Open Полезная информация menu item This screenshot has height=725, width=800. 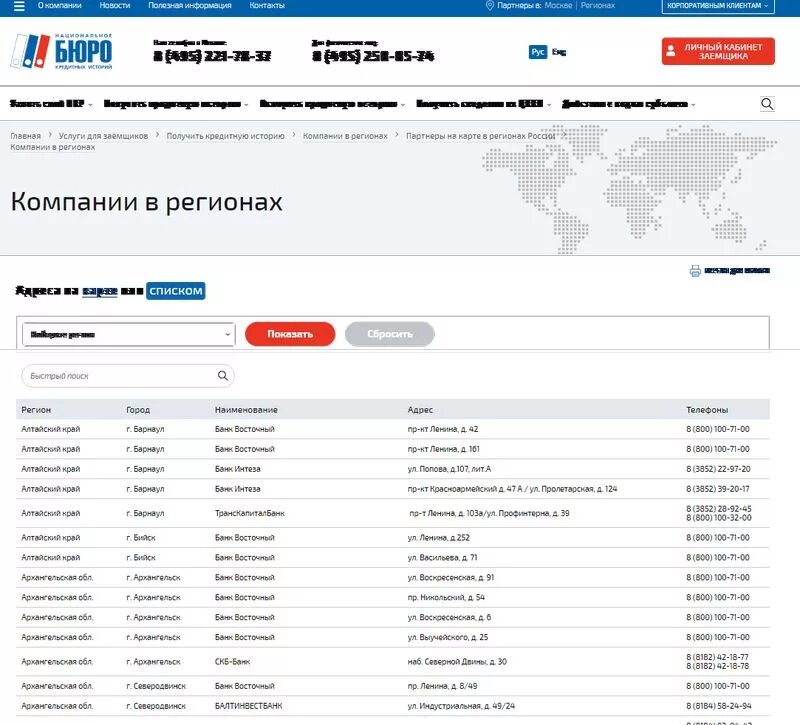[190, 6]
